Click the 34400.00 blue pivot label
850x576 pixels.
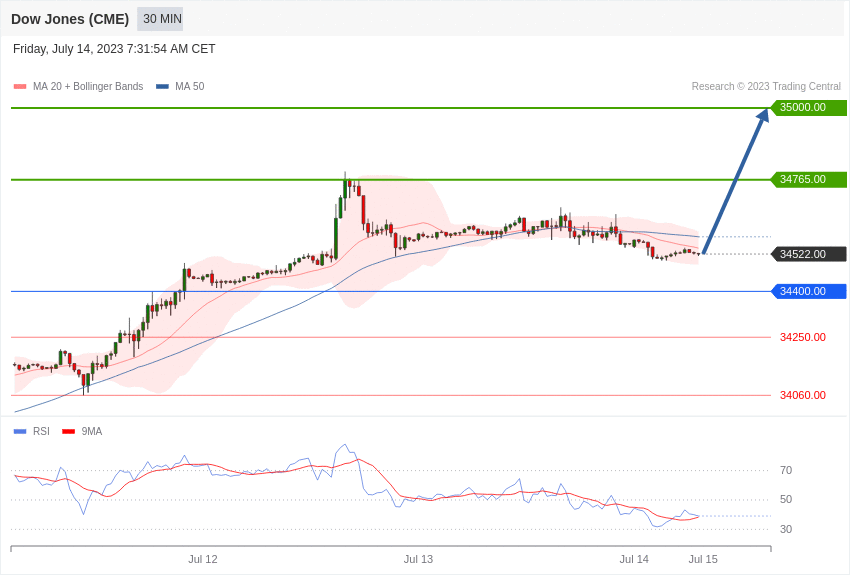click(x=808, y=292)
